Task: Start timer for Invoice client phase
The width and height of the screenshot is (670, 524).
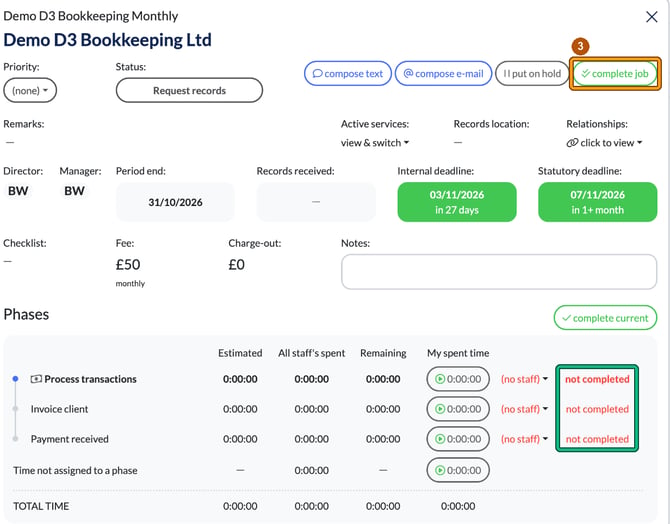Action: 458,409
